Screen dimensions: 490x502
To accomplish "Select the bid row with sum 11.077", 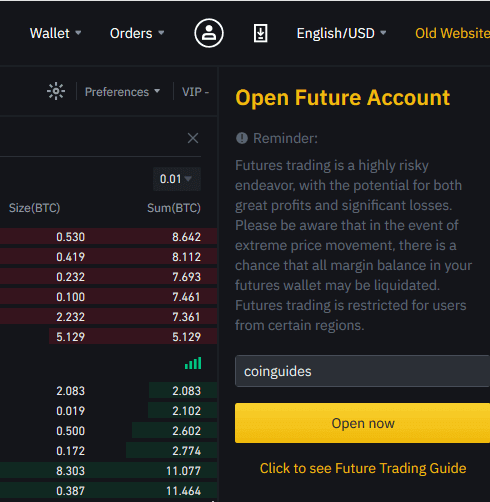I will coord(108,471).
